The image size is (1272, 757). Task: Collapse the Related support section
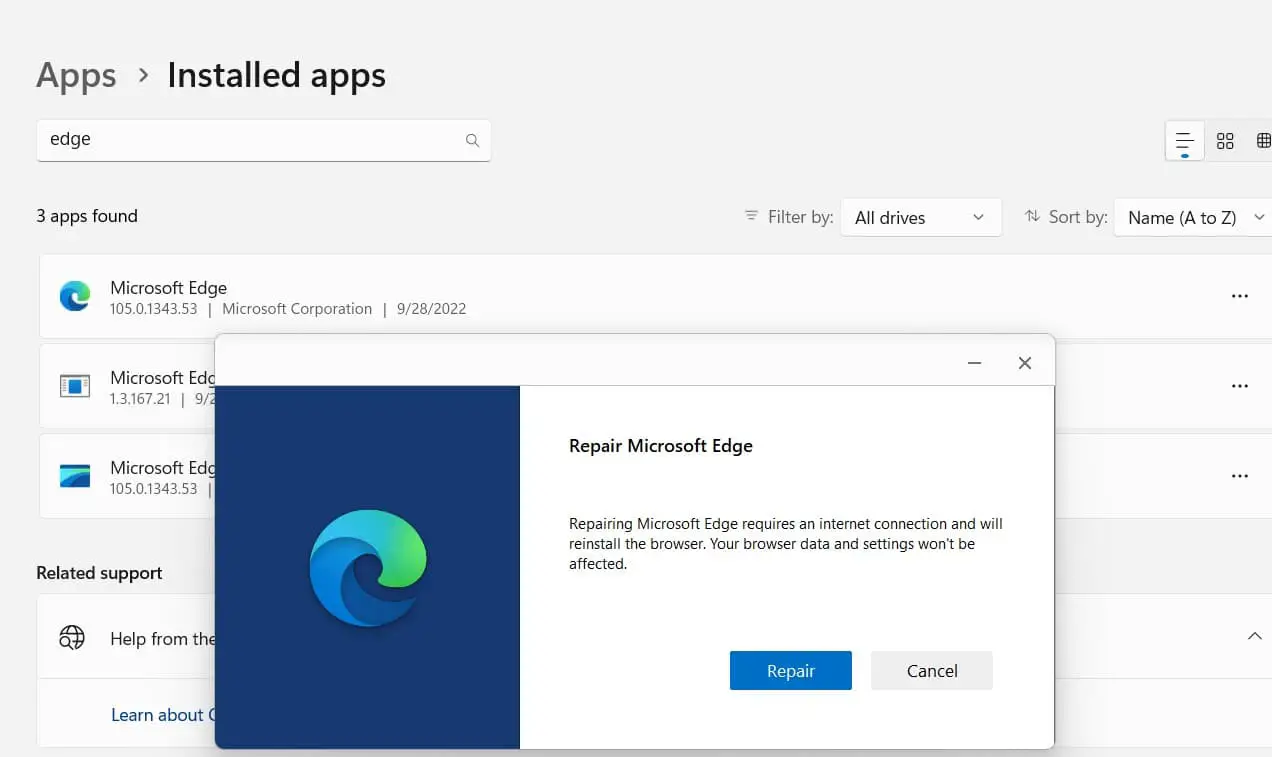[1255, 635]
